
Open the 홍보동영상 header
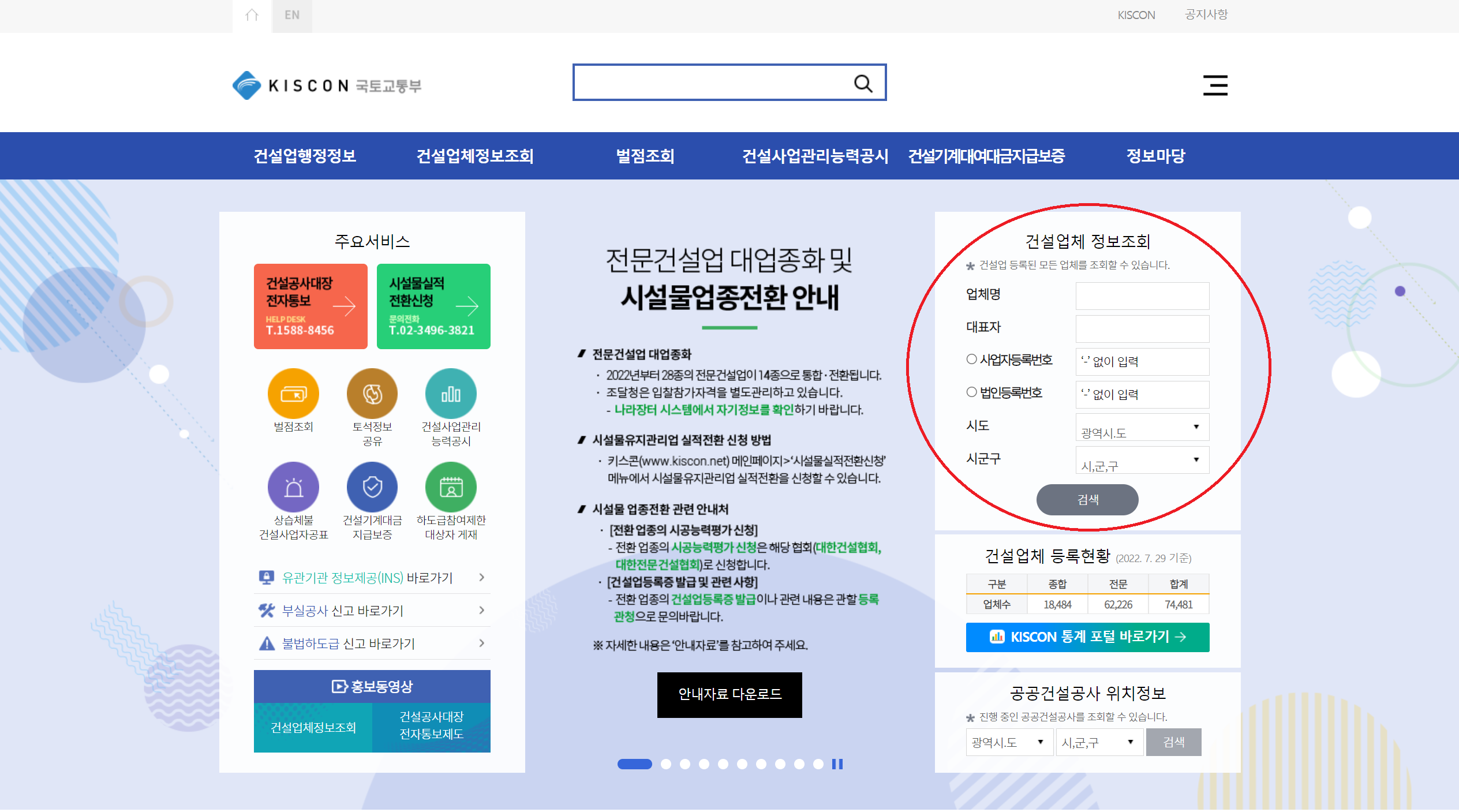point(372,686)
